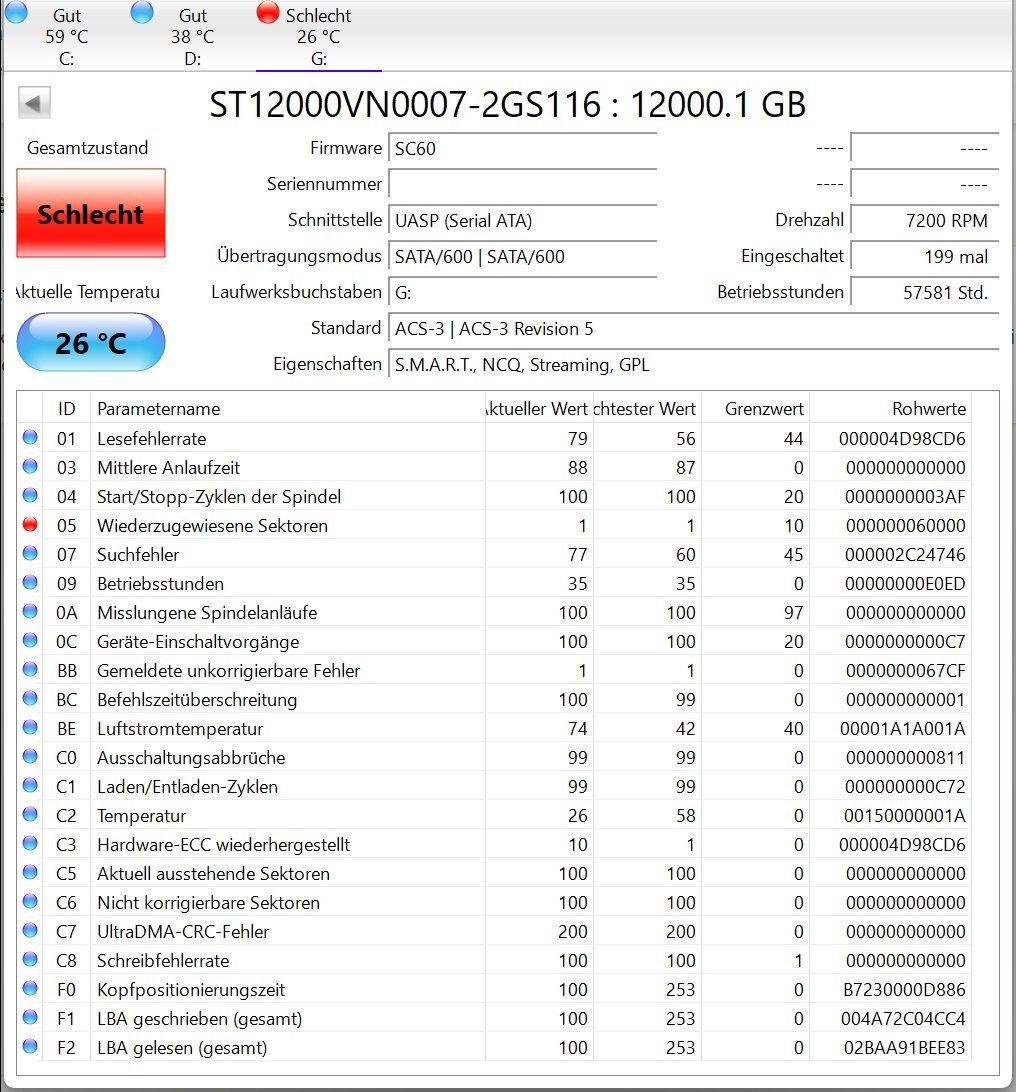Select drive D: at 38 °C
Screen dimensions: 1016x1092
192,35
